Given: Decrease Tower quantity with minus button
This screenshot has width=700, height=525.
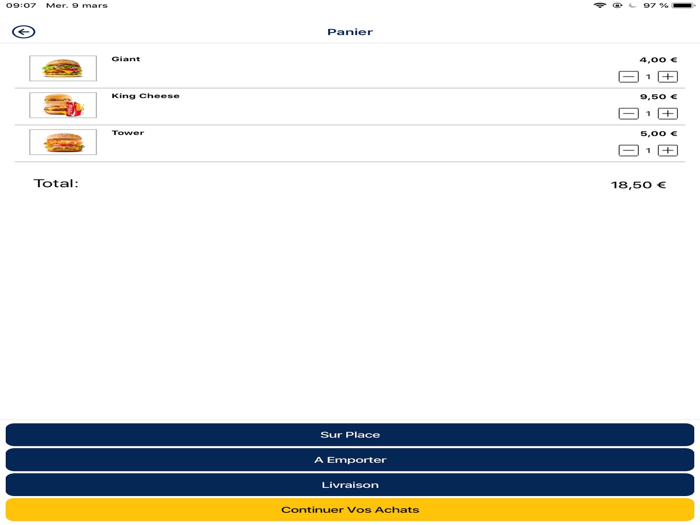Looking at the screenshot, I should pyautogui.click(x=628, y=150).
